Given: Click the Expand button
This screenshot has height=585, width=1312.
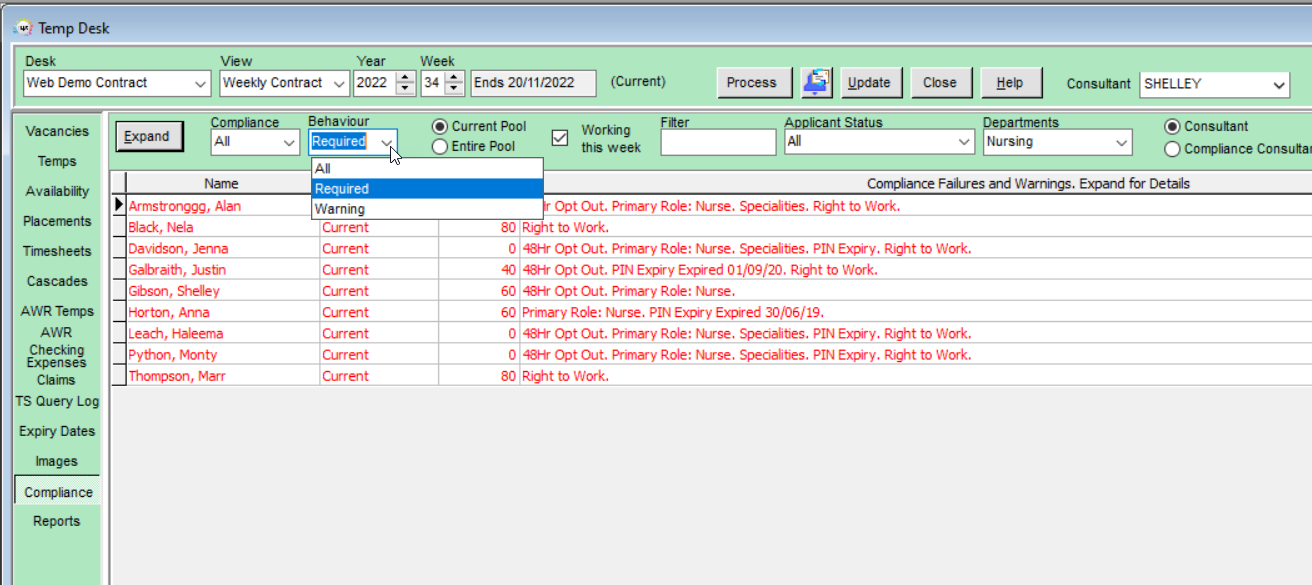Looking at the screenshot, I should point(148,136).
